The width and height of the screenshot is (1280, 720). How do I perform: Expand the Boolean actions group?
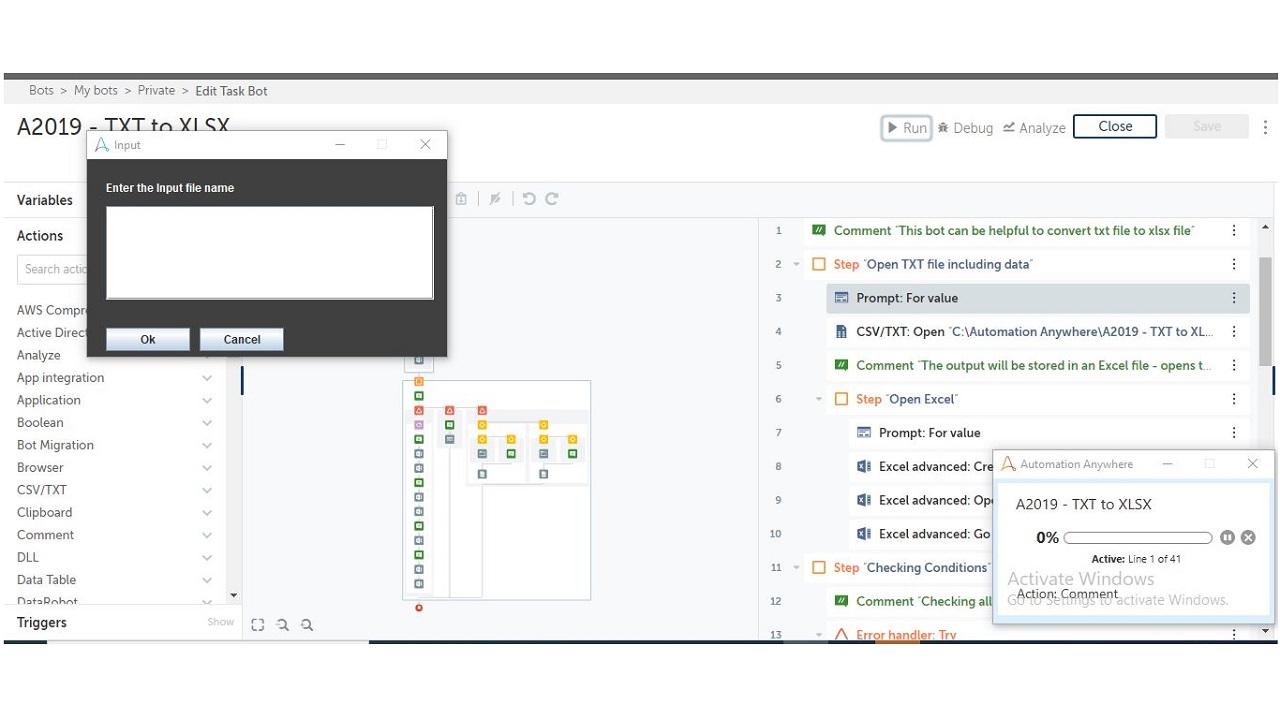tap(207, 423)
